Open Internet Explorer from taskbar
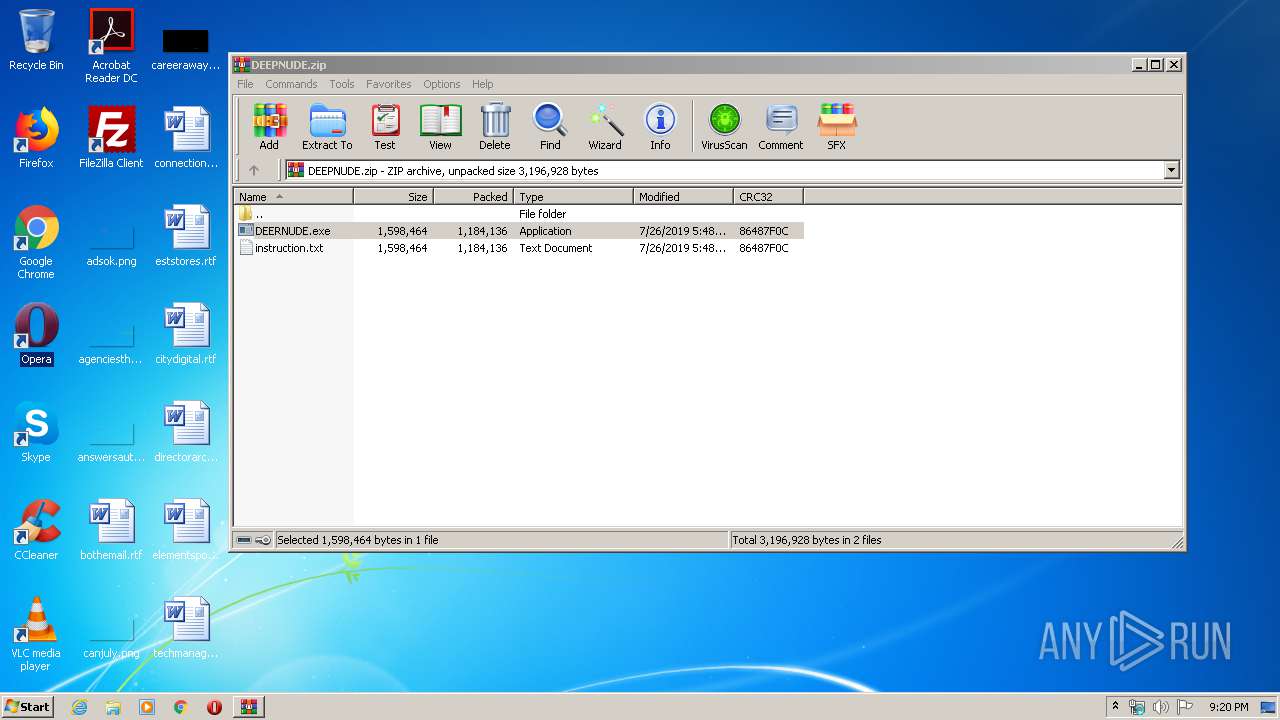This screenshot has width=1280, height=720. coord(79,707)
